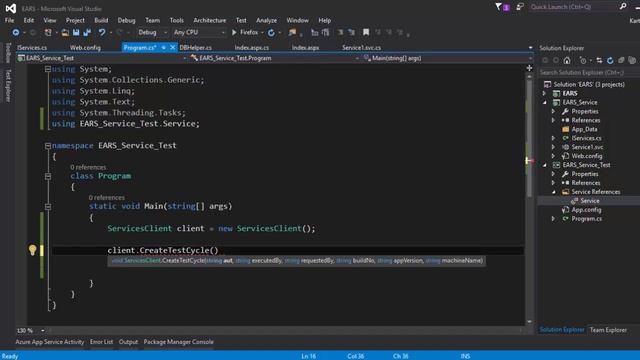This screenshot has height=360, width=640.
Task: Click the 0 references link above class Program
Action: coord(88,167)
